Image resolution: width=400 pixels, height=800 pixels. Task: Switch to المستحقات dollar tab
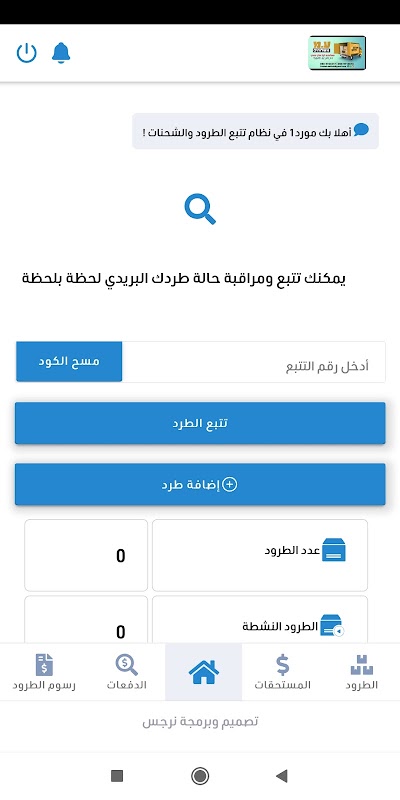coord(282,672)
